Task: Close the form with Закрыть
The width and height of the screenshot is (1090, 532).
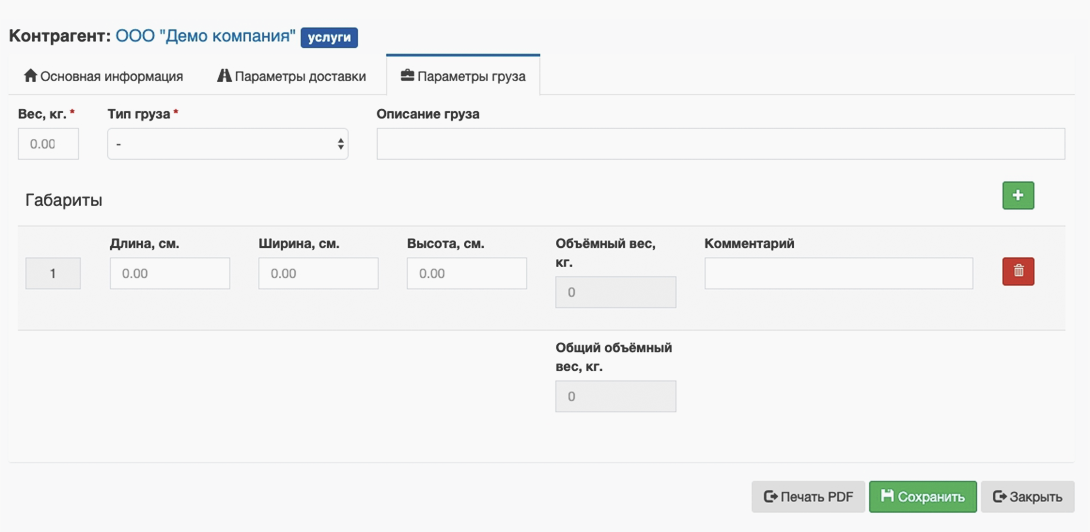Action: pyautogui.click(x=1027, y=497)
